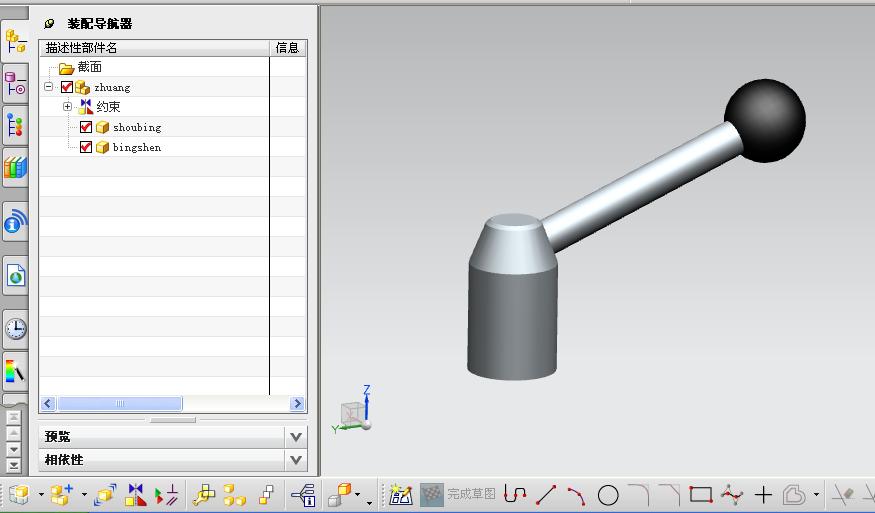Click the WAVE geometry linker cube icon
875x513 pixels.
(x=339, y=495)
